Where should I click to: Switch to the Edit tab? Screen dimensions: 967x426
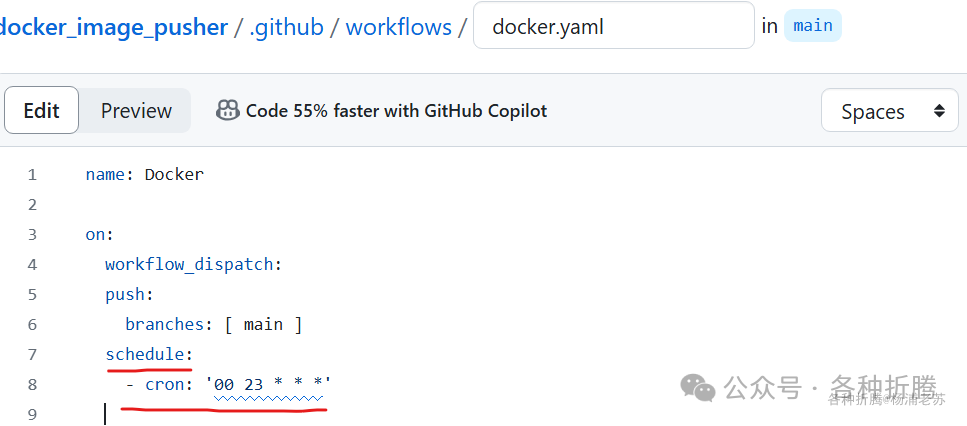pyautogui.click(x=41, y=110)
